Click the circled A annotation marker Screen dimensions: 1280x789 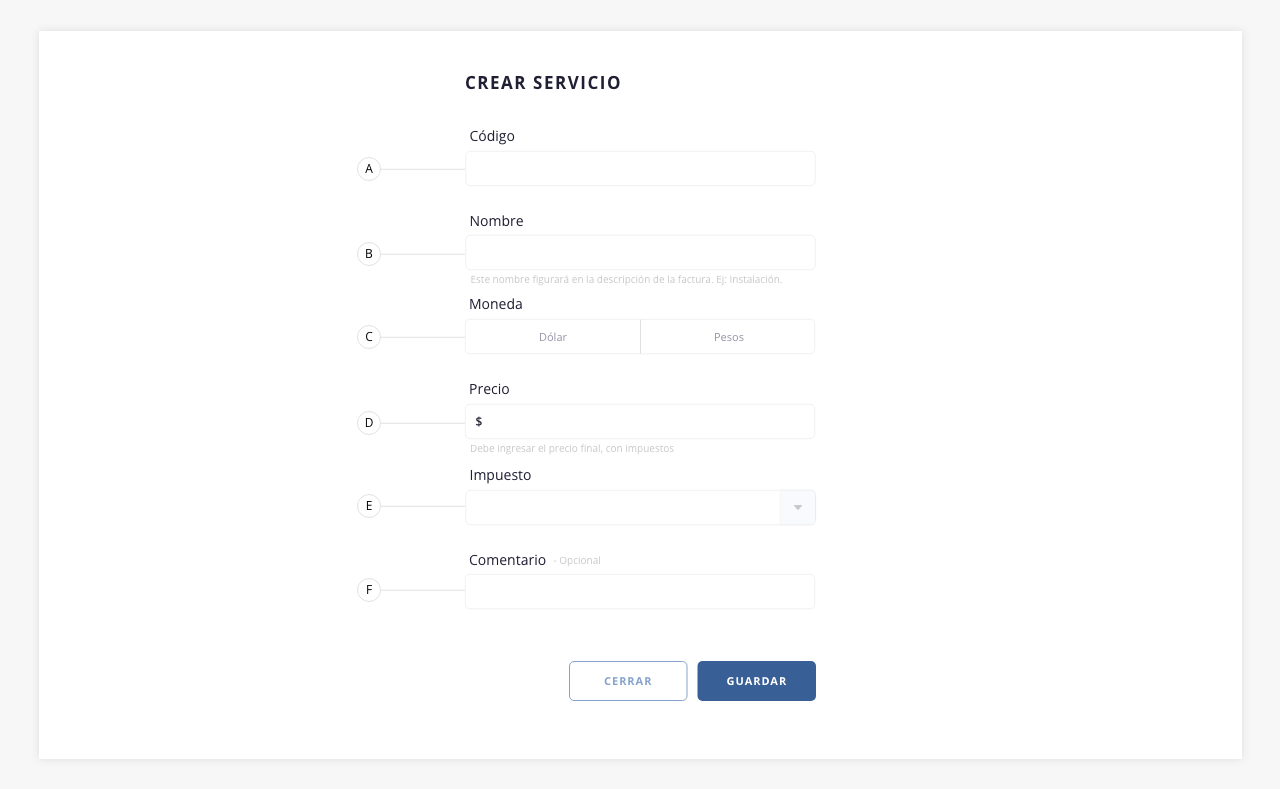(x=369, y=169)
